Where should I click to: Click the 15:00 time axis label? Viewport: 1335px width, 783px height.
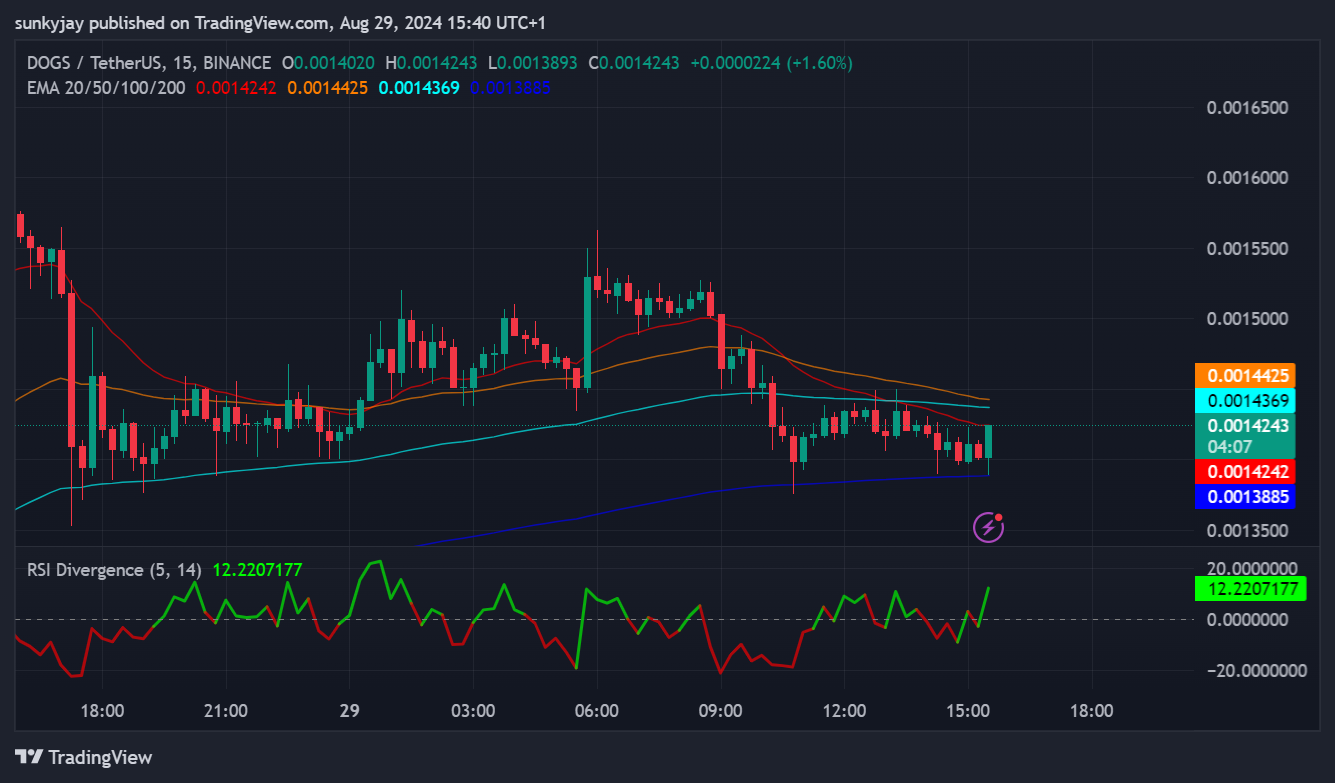coord(967,711)
